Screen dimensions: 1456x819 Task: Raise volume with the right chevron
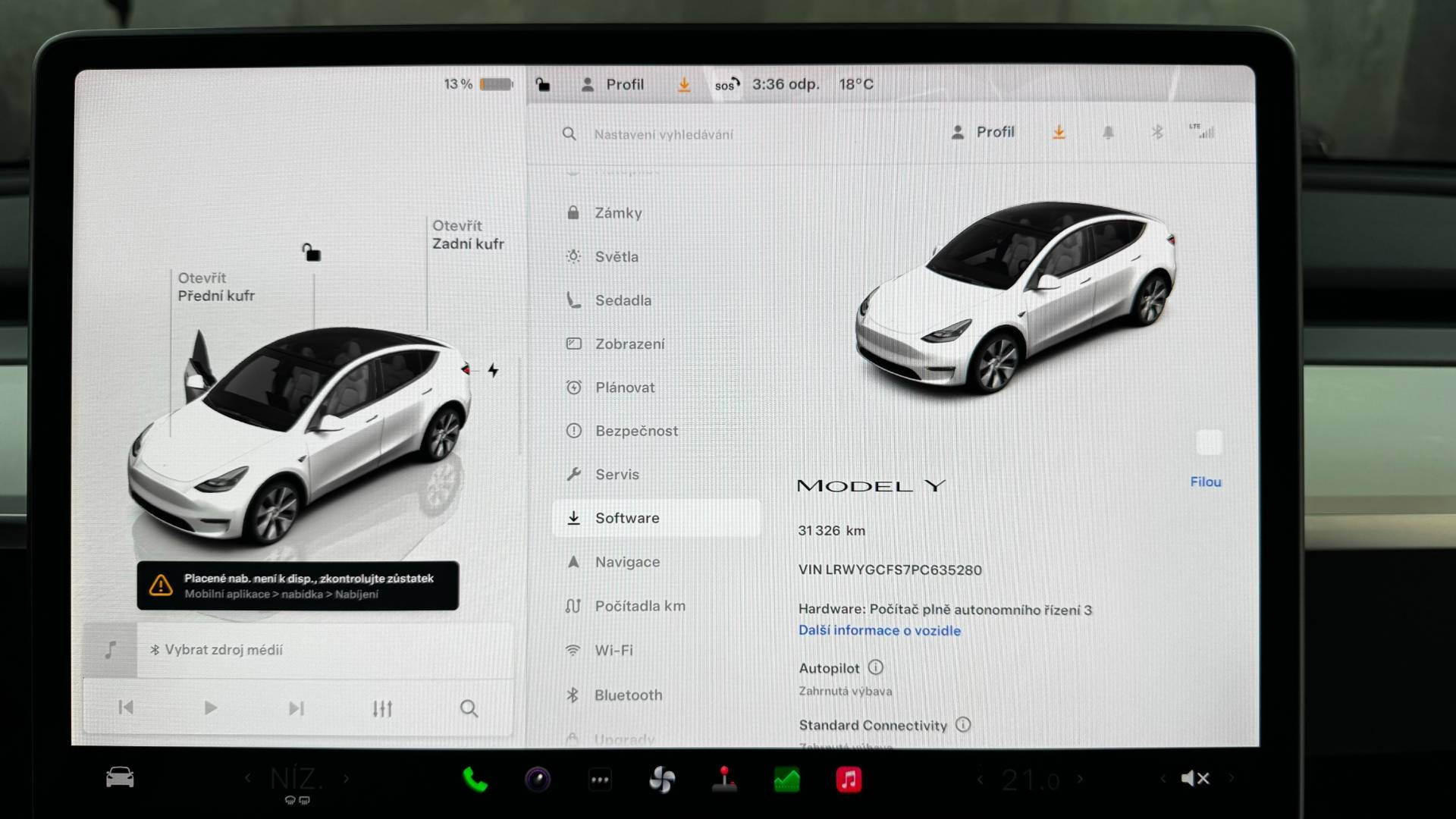[x=1232, y=778]
